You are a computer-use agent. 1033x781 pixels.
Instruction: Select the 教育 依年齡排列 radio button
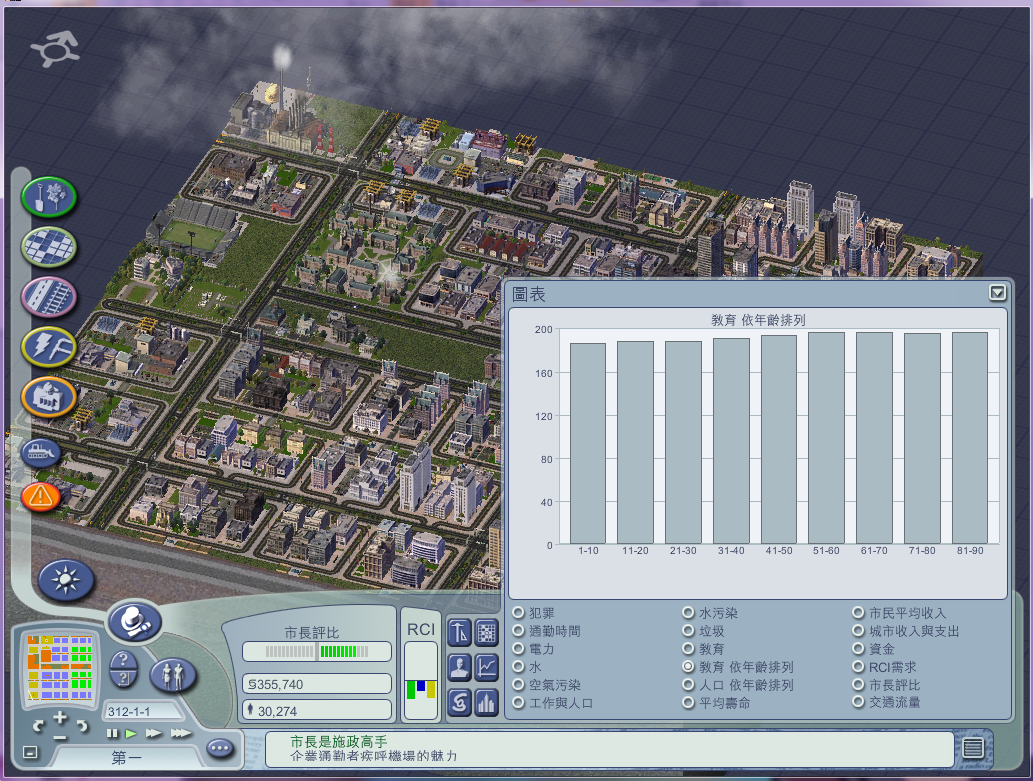click(x=688, y=667)
